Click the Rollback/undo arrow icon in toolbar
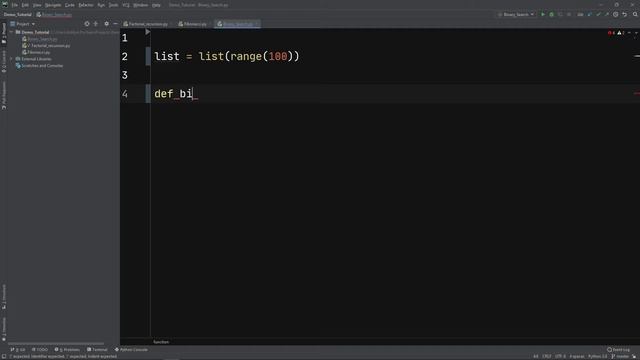 624,14
